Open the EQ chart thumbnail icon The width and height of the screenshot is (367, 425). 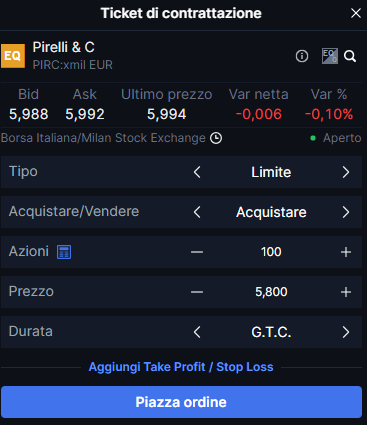click(x=330, y=56)
